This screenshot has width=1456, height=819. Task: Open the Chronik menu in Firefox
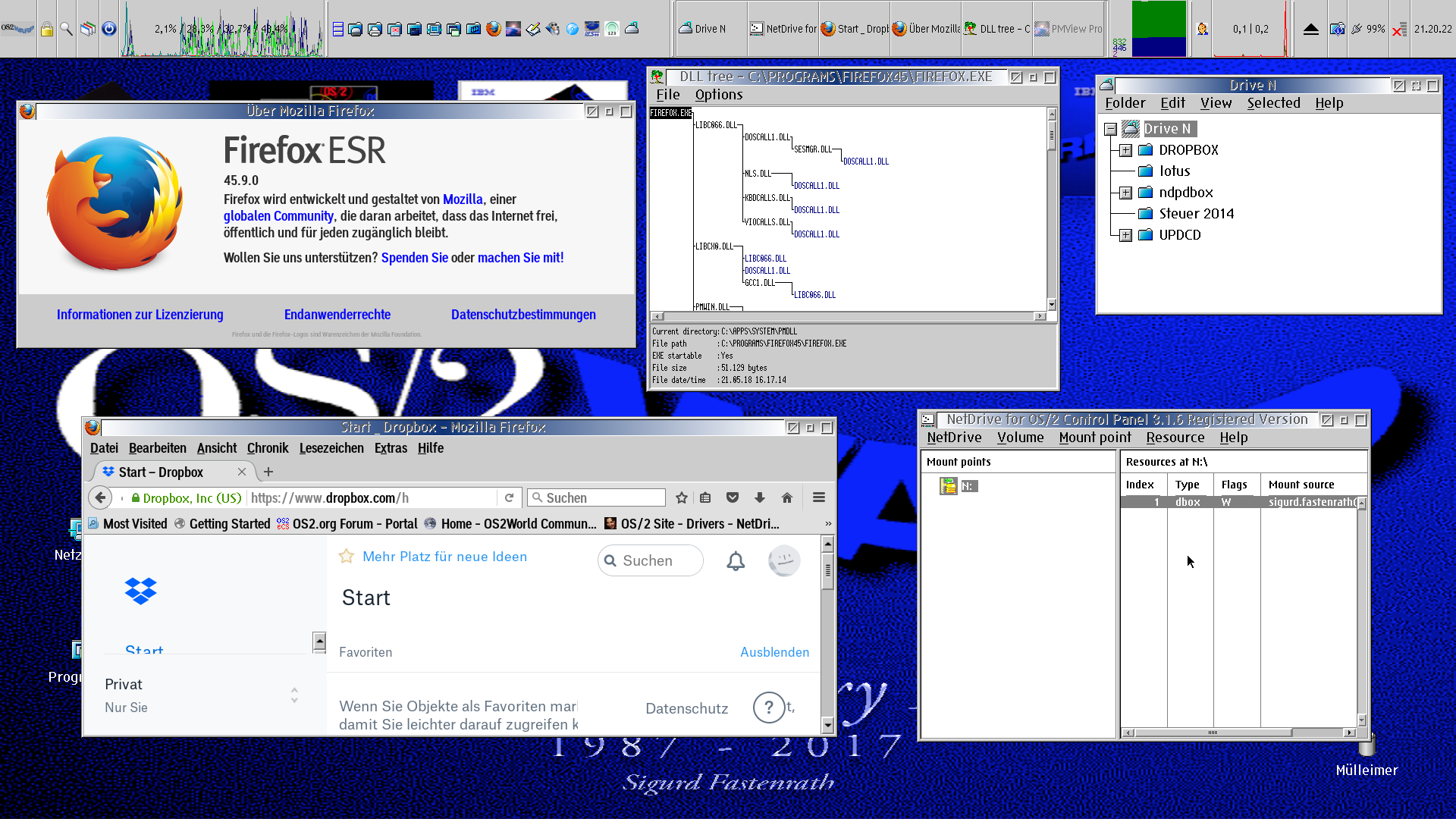[x=268, y=448]
